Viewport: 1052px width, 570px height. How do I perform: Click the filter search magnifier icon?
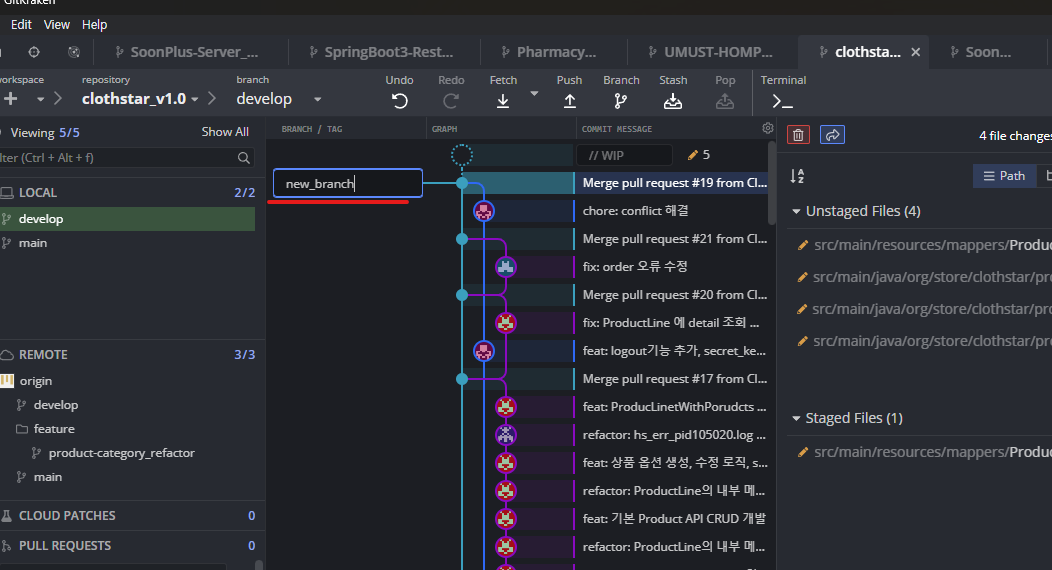click(x=244, y=158)
